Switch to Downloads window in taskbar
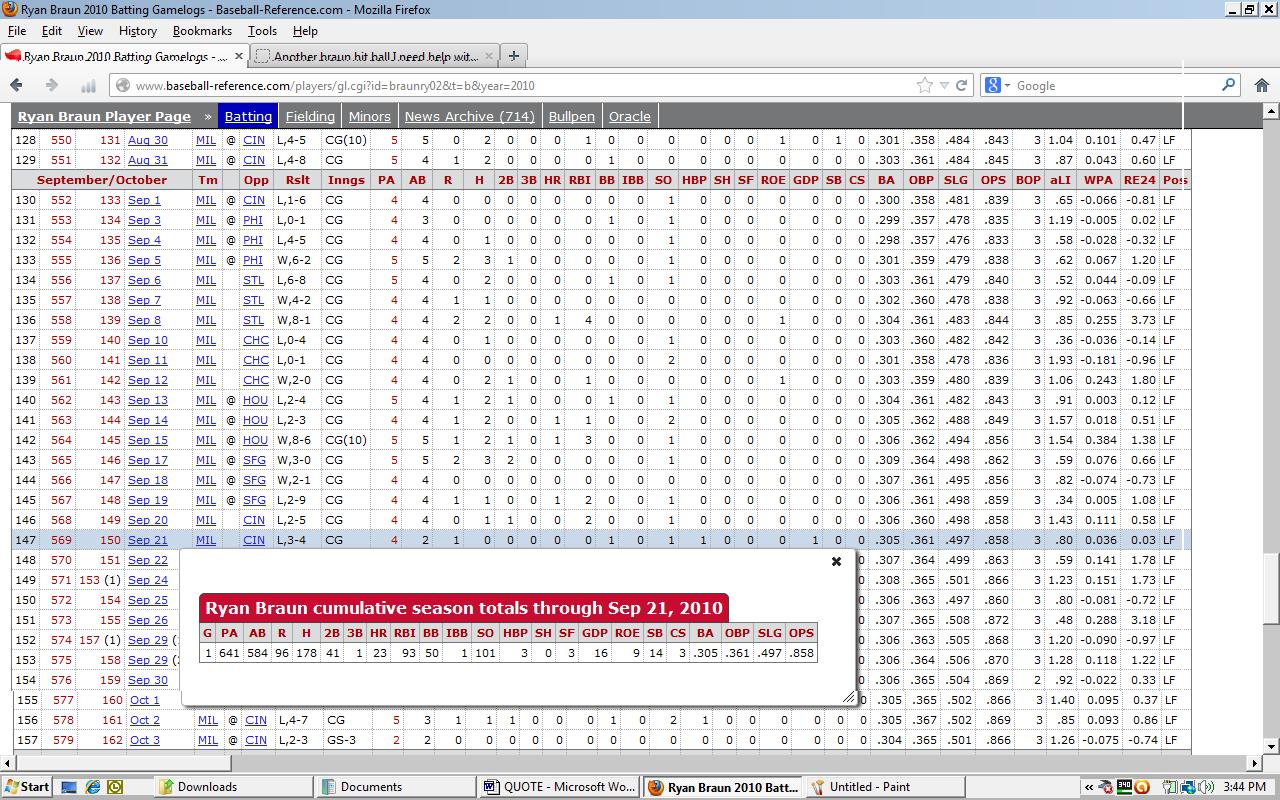Screen dimensions: 1280x800 pyautogui.click(x=232, y=787)
